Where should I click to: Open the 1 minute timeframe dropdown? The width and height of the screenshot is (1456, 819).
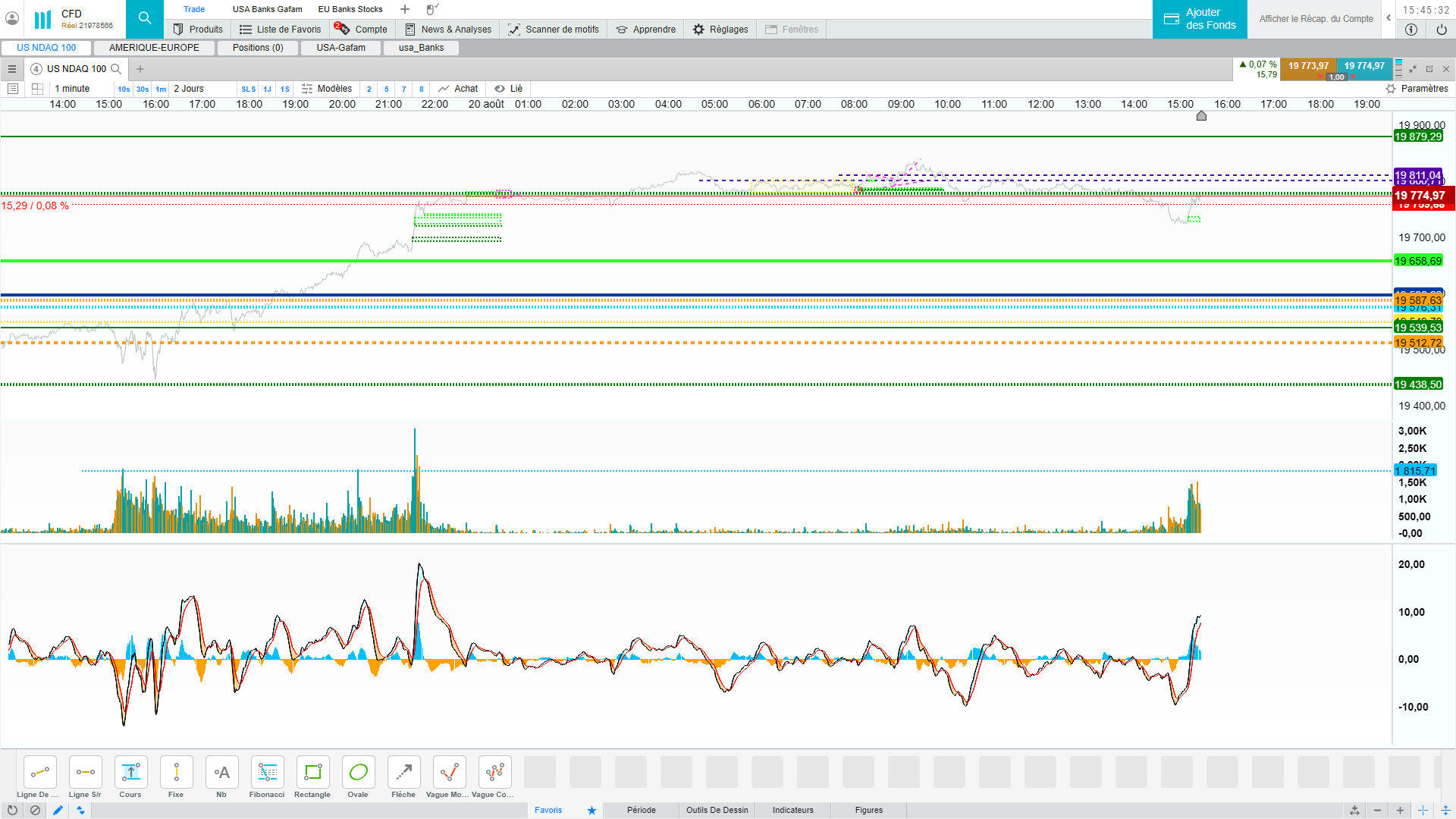tap(73, 89)
